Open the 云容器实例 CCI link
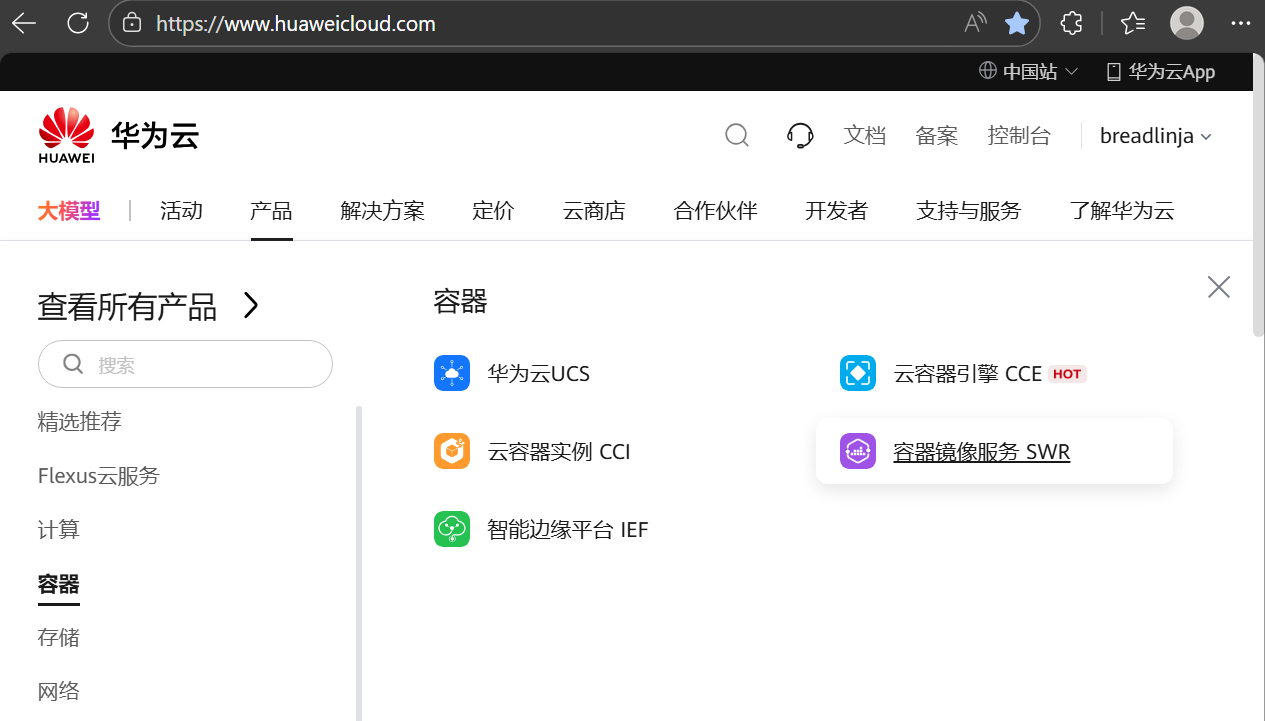This screenshot has height=721, width=1265. pos(559,452)
